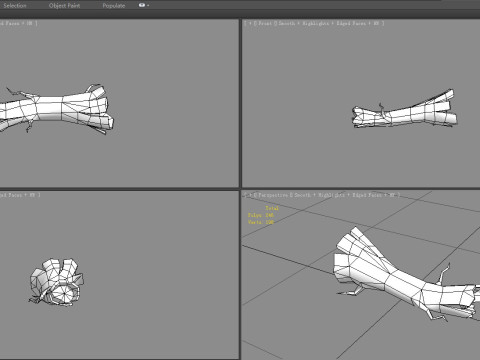Click the Perspective label in the bottom-right viewport
480x360 pixels.
(273, 195)
